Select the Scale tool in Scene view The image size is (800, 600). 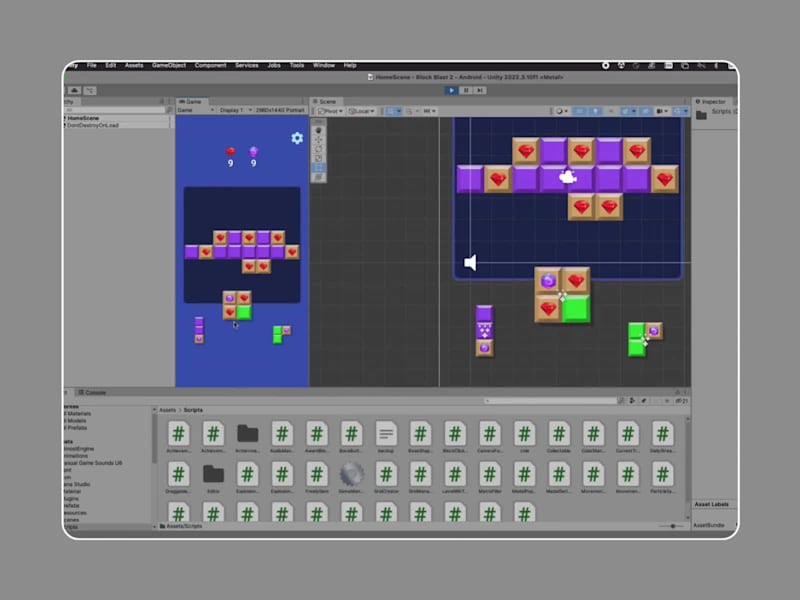[x=319, y=157]
